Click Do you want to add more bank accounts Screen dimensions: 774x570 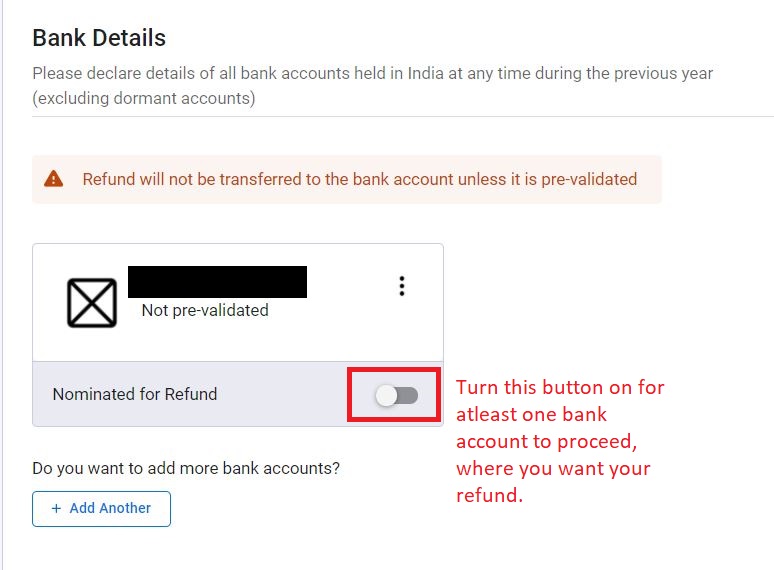point(186,468)
